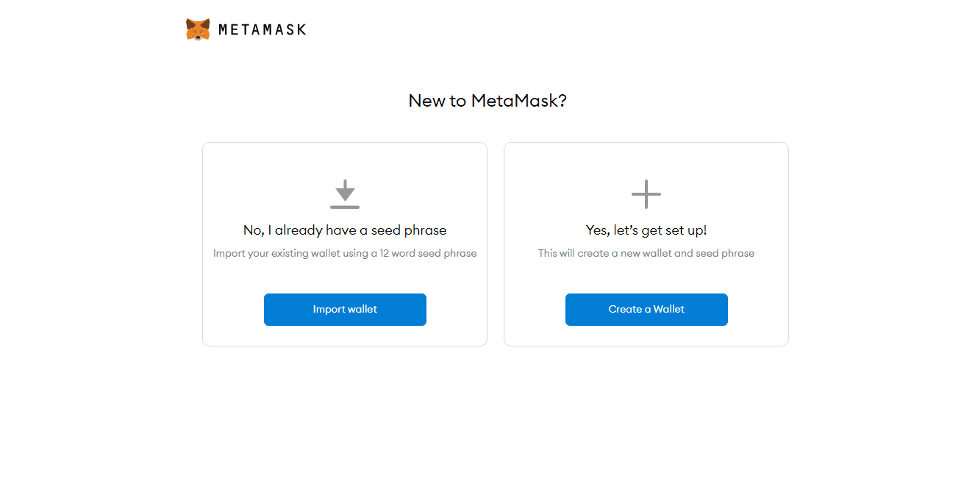The width and height of the screenshot is (977, 485).
Task: Click the downward import arrow icon
Action: click(x=345, y=190)
